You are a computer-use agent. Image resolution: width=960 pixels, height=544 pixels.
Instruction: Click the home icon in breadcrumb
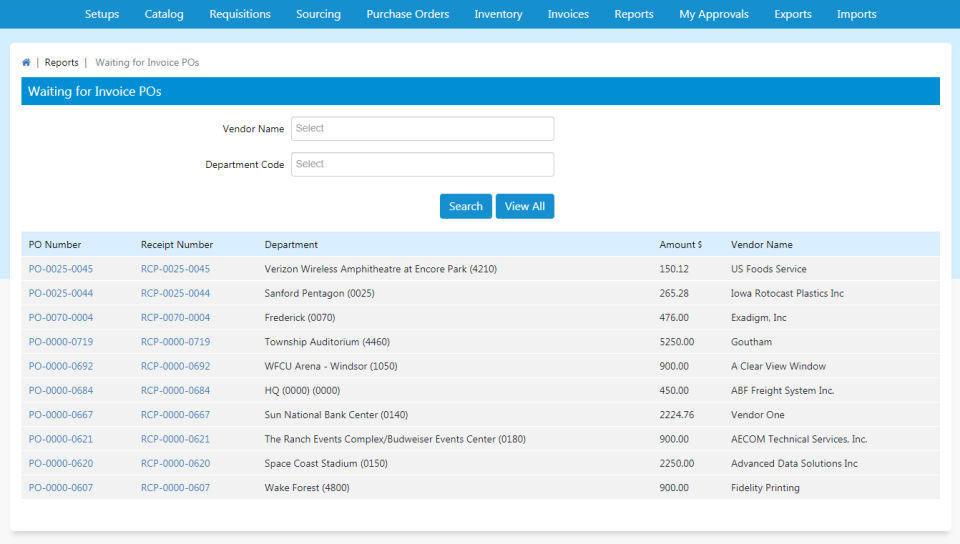pyautogui.click(x=26, y=63)
